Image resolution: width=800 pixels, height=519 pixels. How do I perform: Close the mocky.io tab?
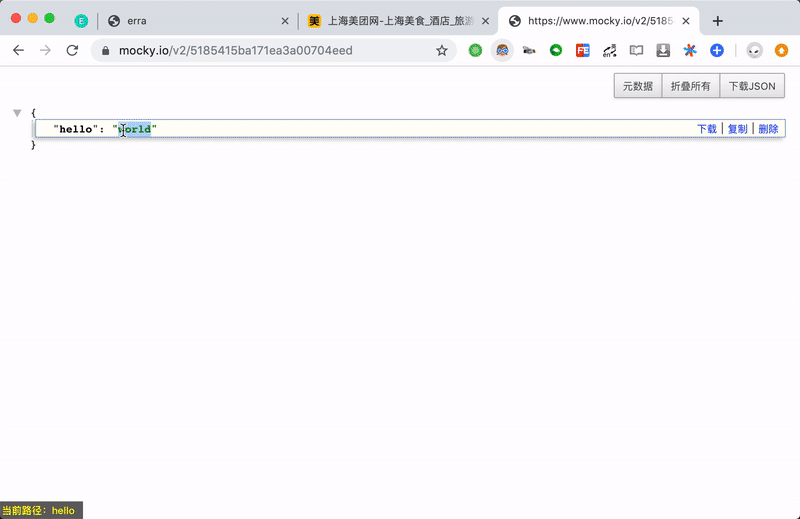click(686, 21)
